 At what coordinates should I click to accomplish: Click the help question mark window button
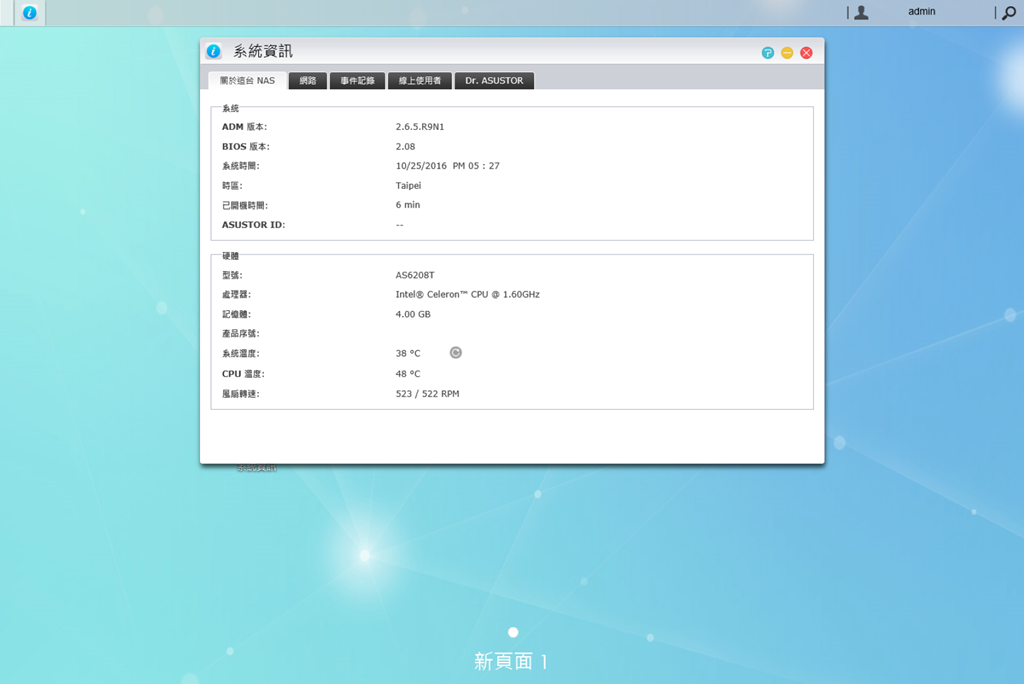[768, 53]
